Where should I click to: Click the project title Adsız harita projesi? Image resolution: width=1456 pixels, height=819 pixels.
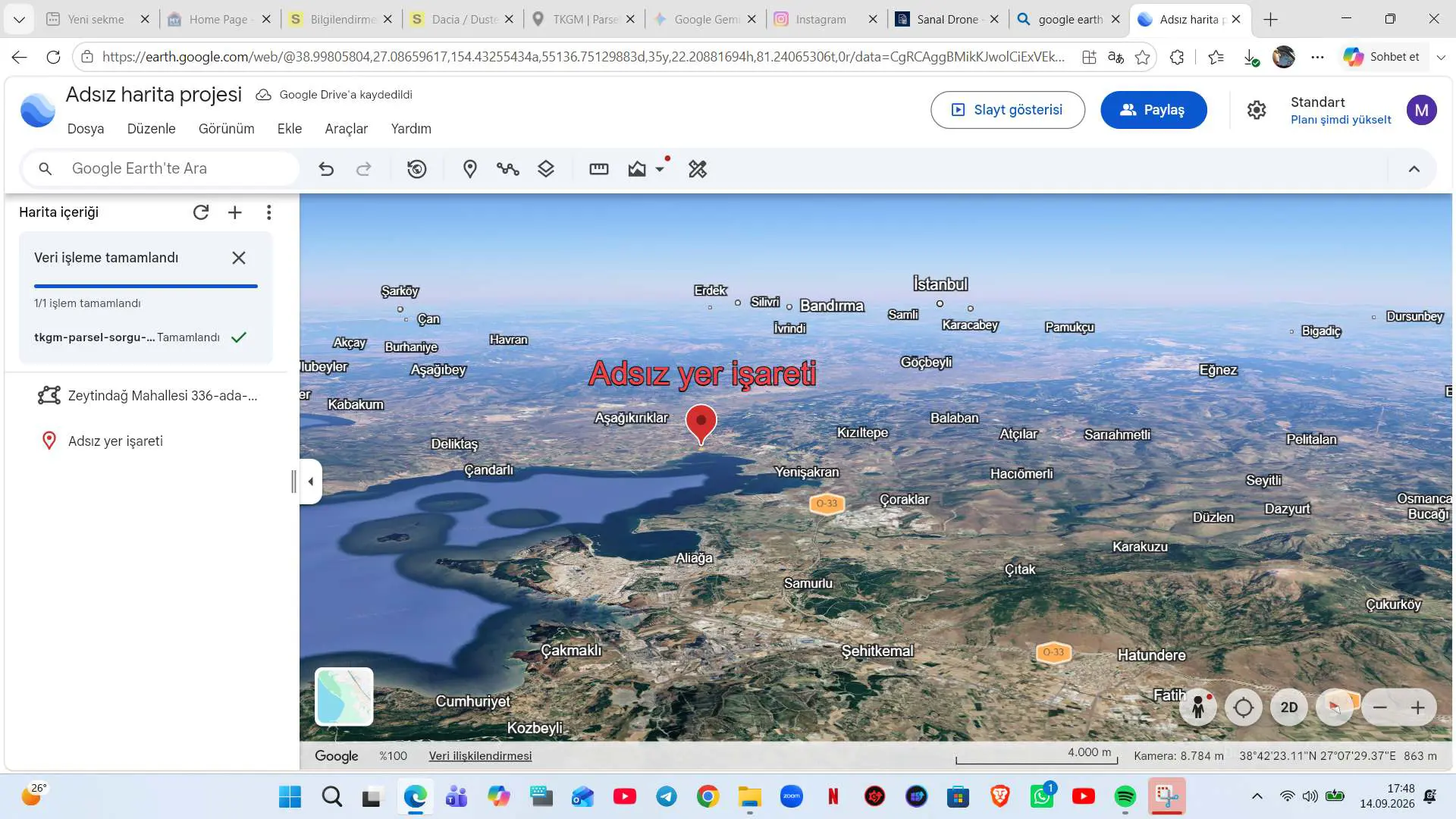click(154, 95)
